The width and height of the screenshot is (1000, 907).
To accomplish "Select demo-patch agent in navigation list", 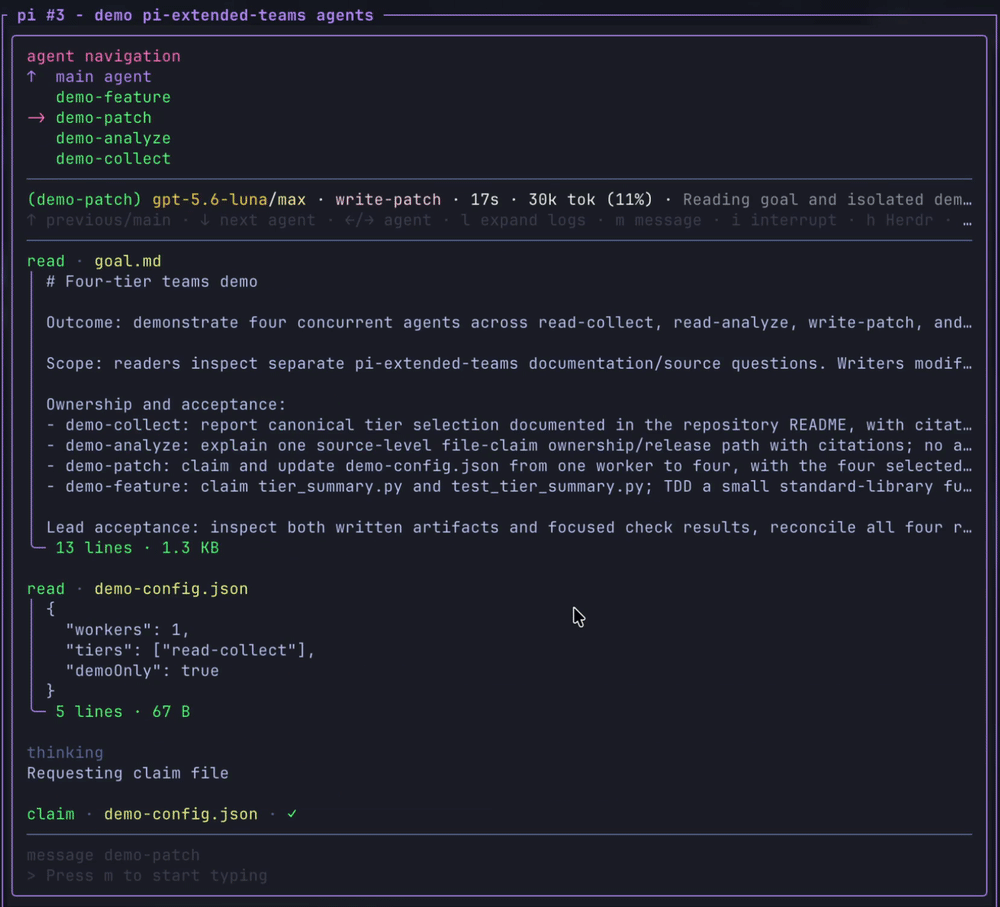I will click(103, 117).
